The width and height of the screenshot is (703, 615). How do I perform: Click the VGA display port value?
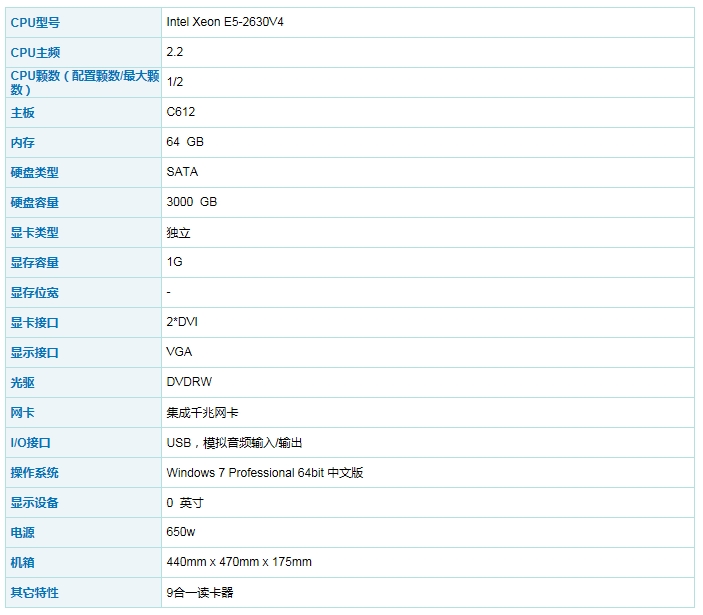(x=179, y=352)
